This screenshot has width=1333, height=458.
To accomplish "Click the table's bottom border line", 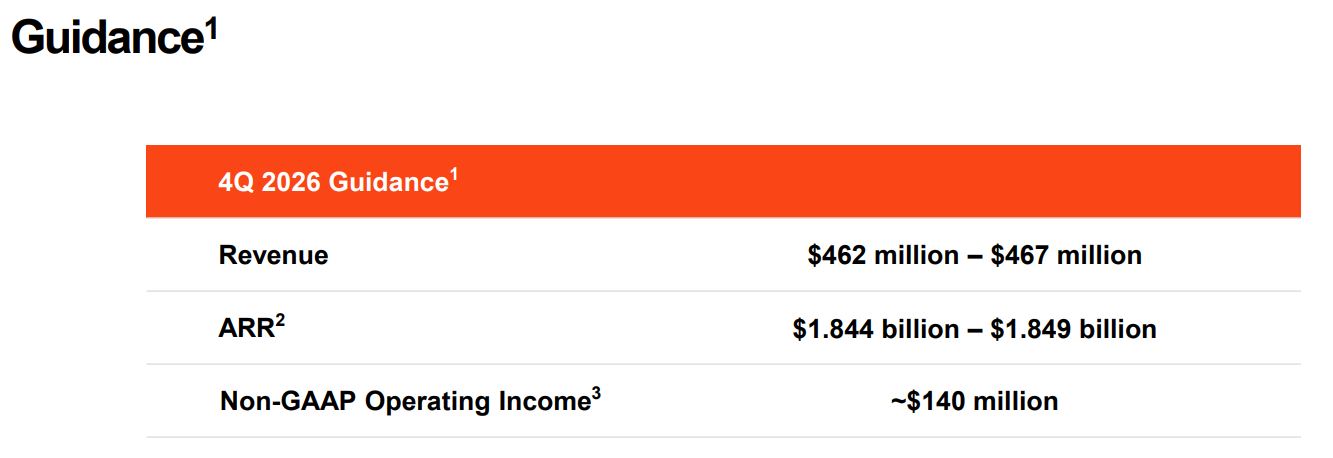I will tap(723, 437).
